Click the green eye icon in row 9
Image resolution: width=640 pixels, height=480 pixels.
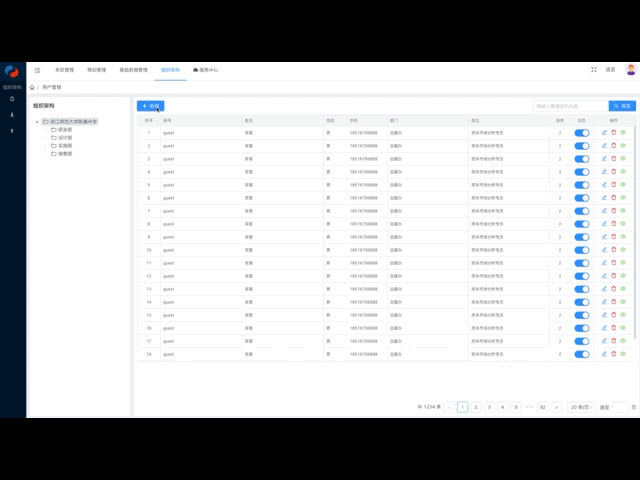click(x=623, y=237)
